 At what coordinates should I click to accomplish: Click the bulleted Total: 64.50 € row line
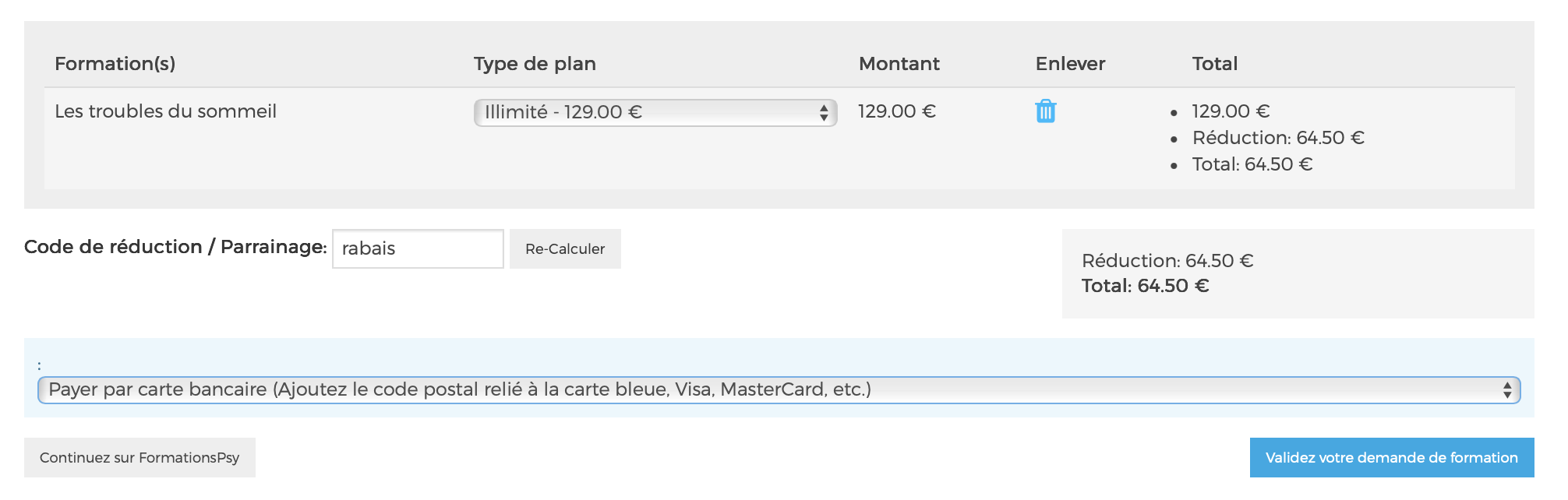[1252, 164]
